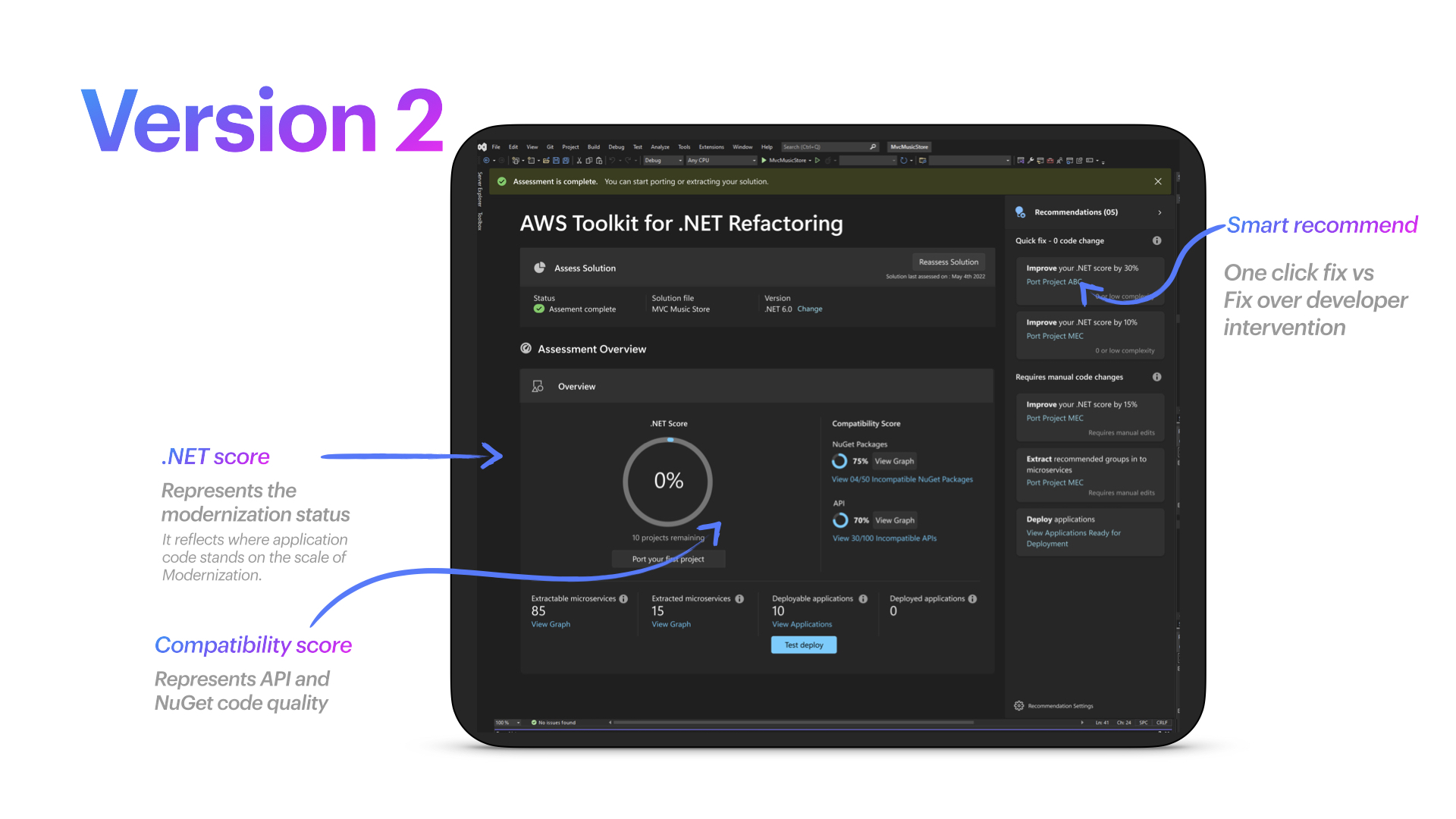Click the Recommendation Settings gear icon
This screenshot has width=1456, height=819.
point(1019,706)
